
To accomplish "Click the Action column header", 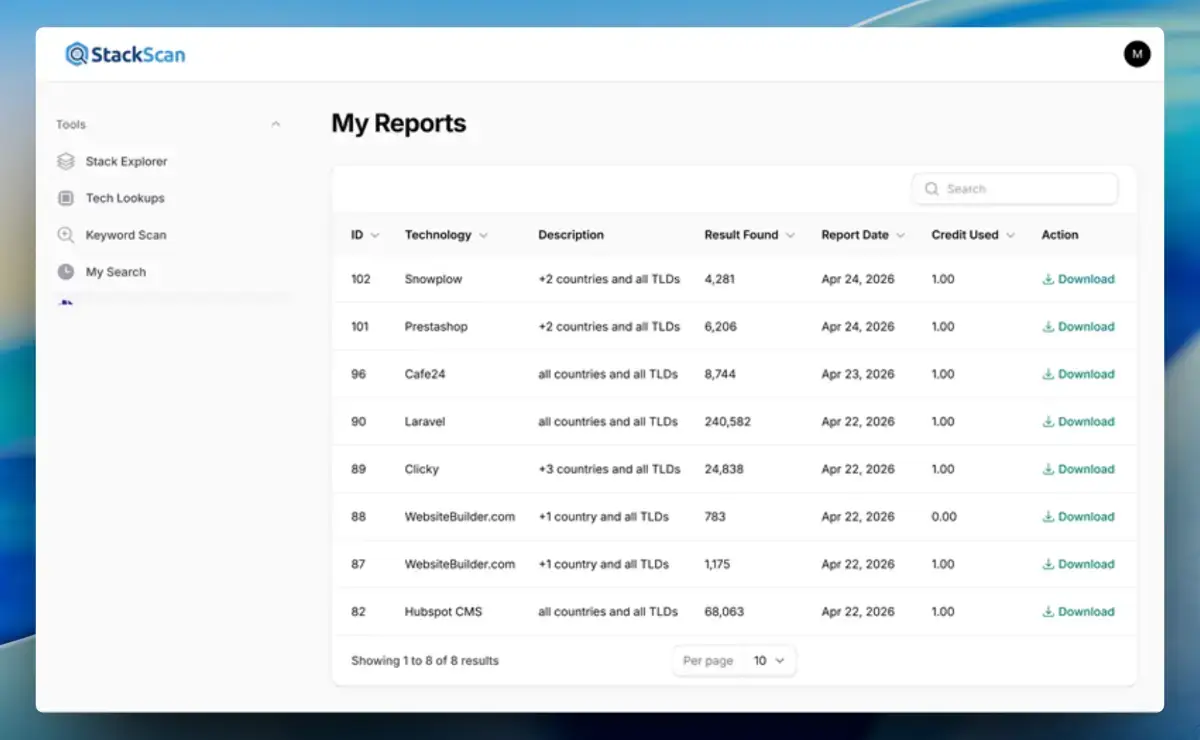I will click(x=1060, y=235).
